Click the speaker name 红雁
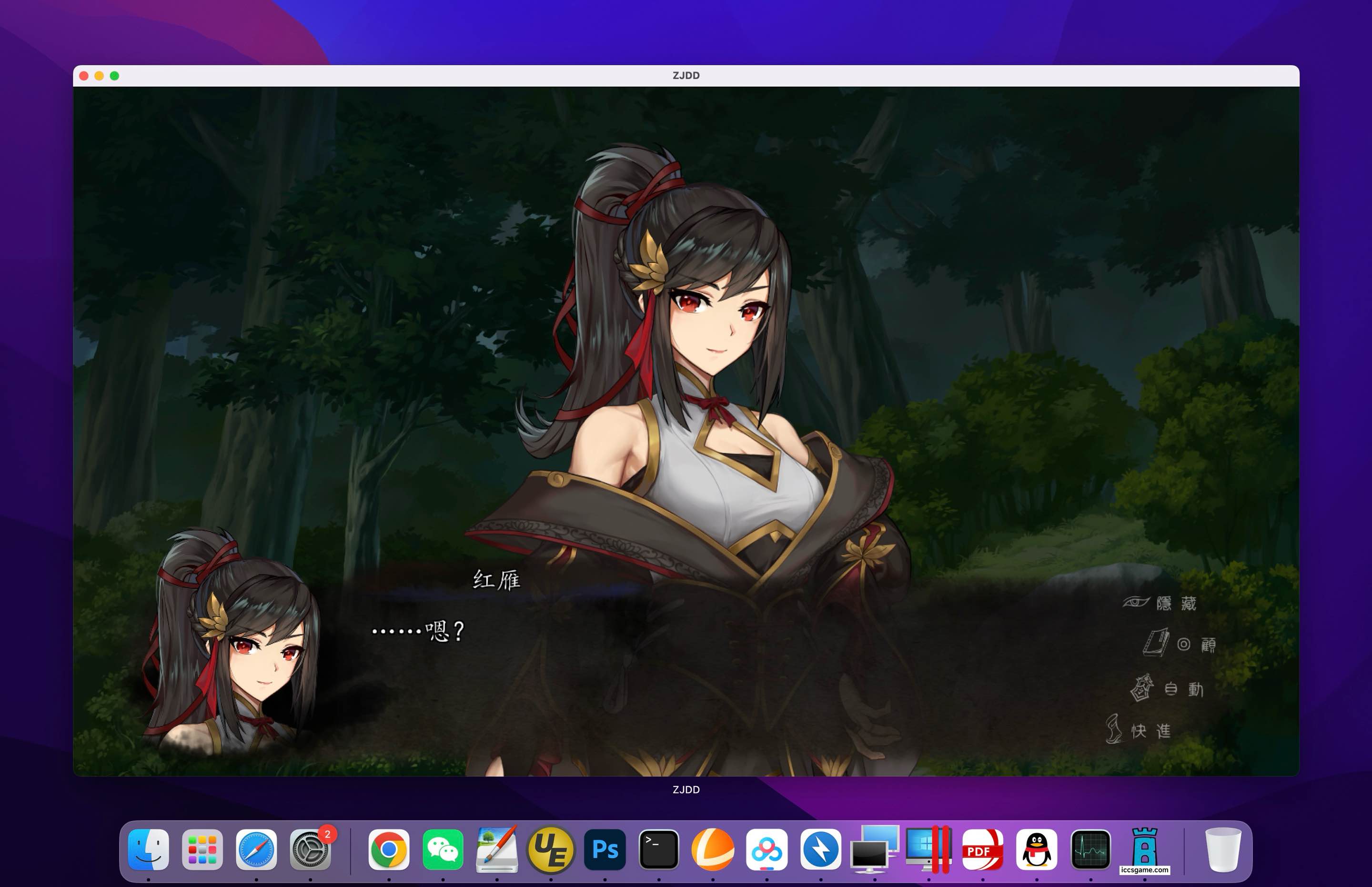 [x=496, y=579]
